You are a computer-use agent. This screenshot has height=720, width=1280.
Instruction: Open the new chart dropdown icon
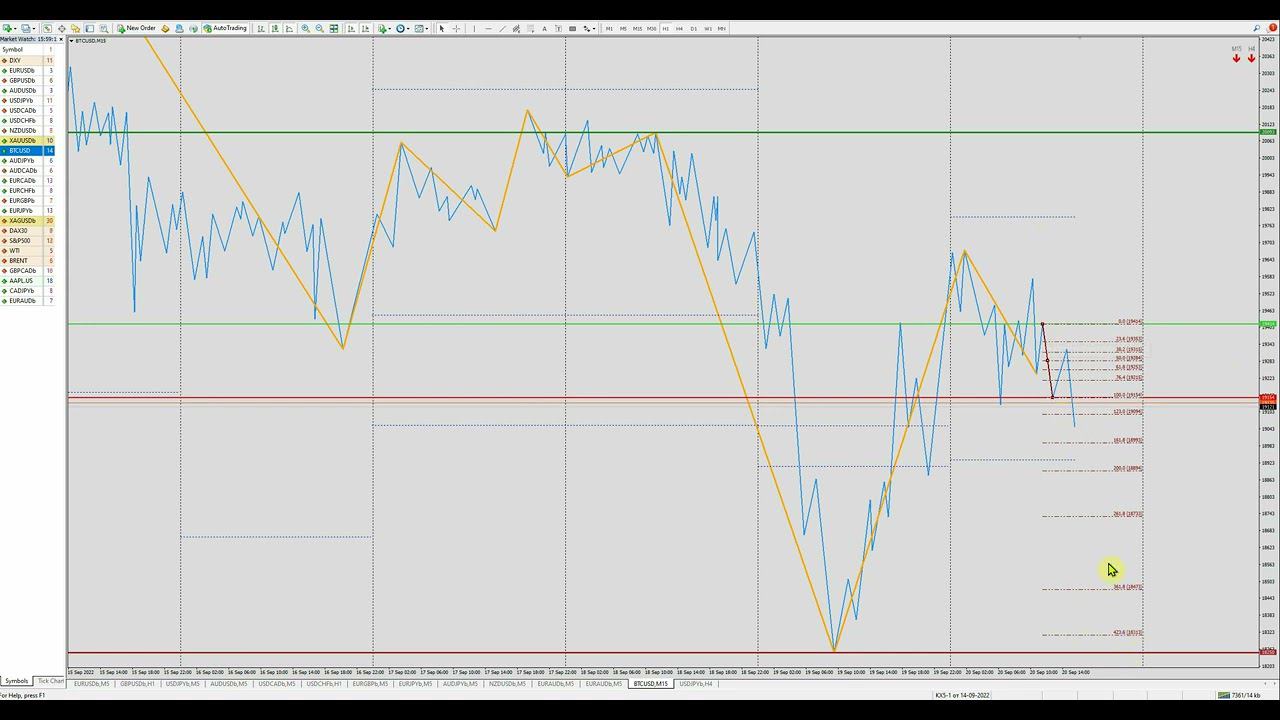[x=8, y=28]
